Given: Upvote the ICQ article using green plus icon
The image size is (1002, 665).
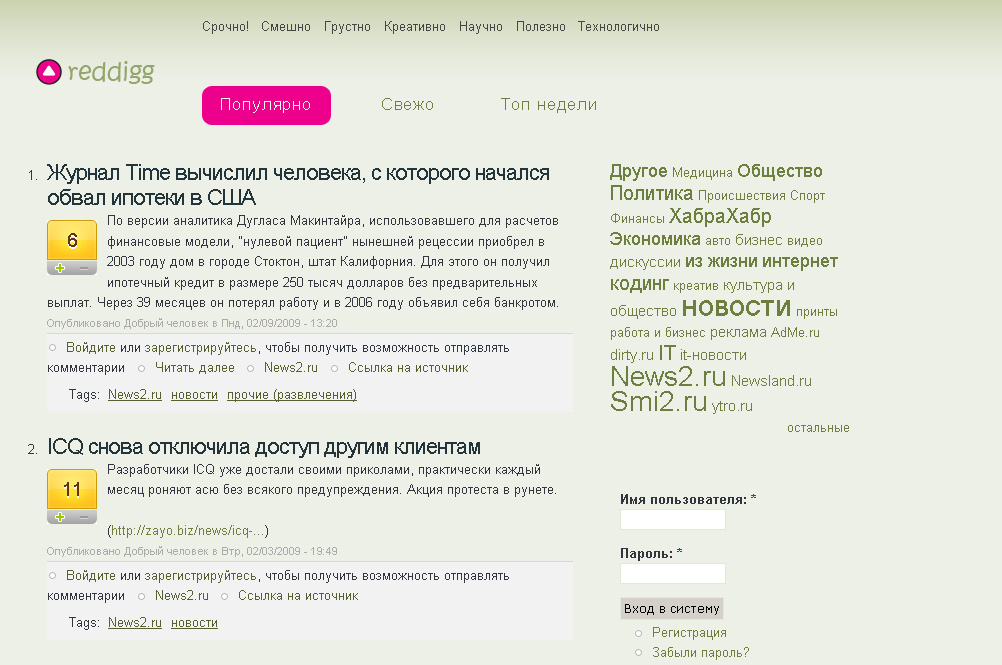Looking at the screenshot, I should click(x=58, y=516).
